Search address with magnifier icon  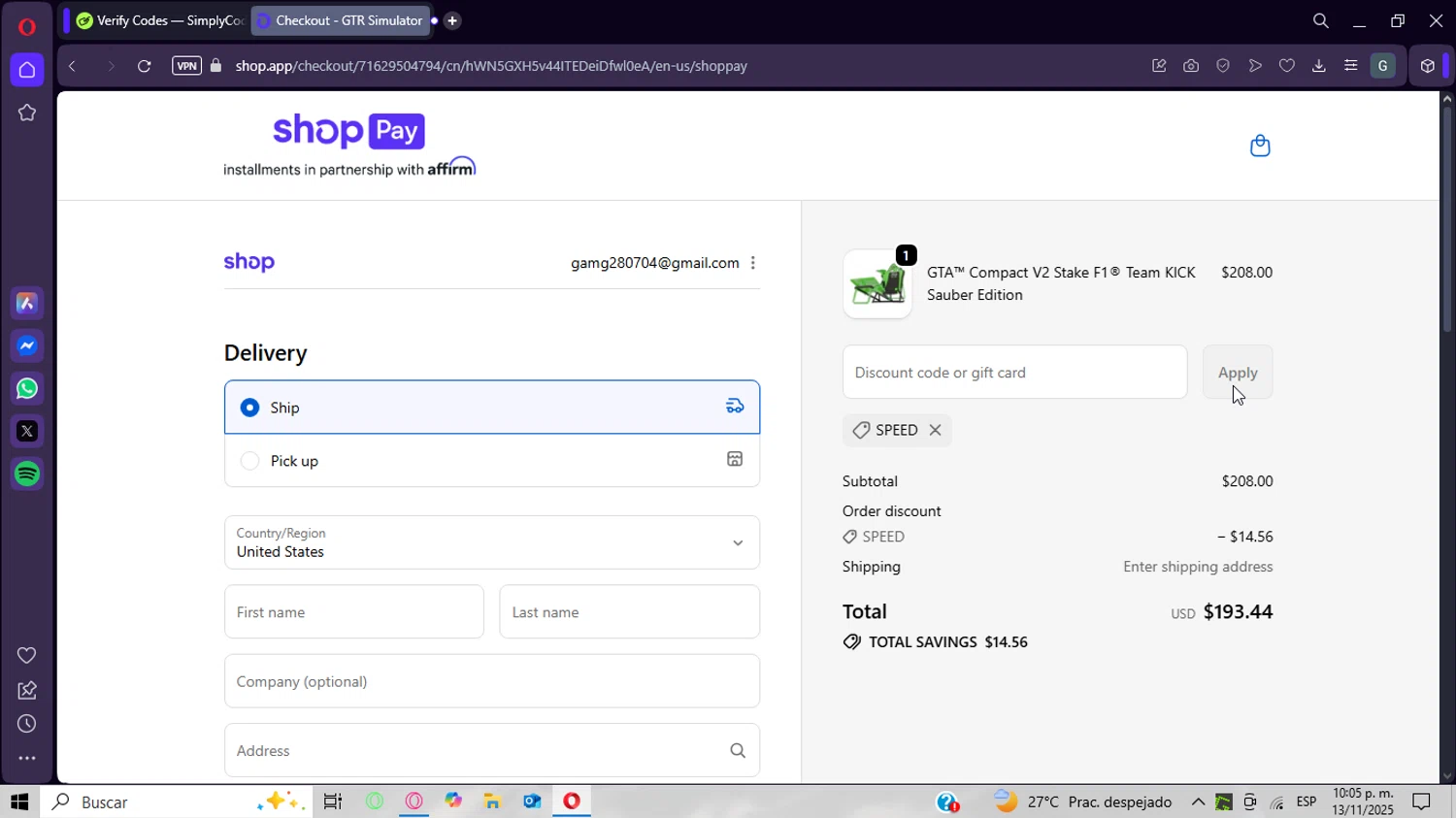point(738,750)
